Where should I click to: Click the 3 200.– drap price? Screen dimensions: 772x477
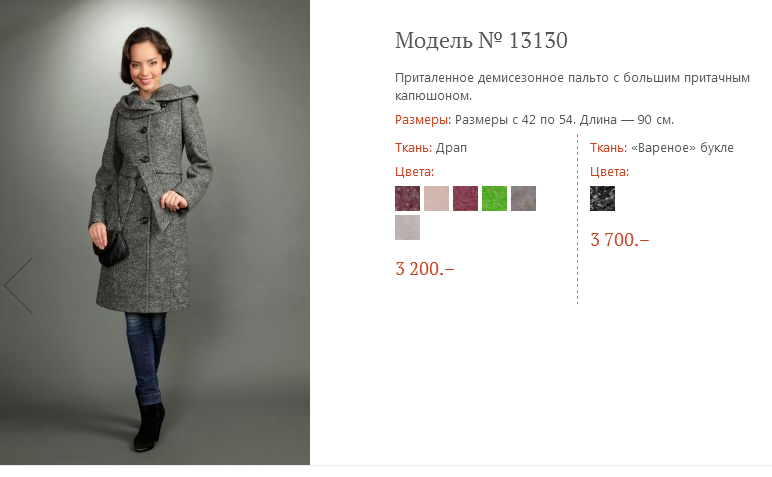tap(424, 268)
